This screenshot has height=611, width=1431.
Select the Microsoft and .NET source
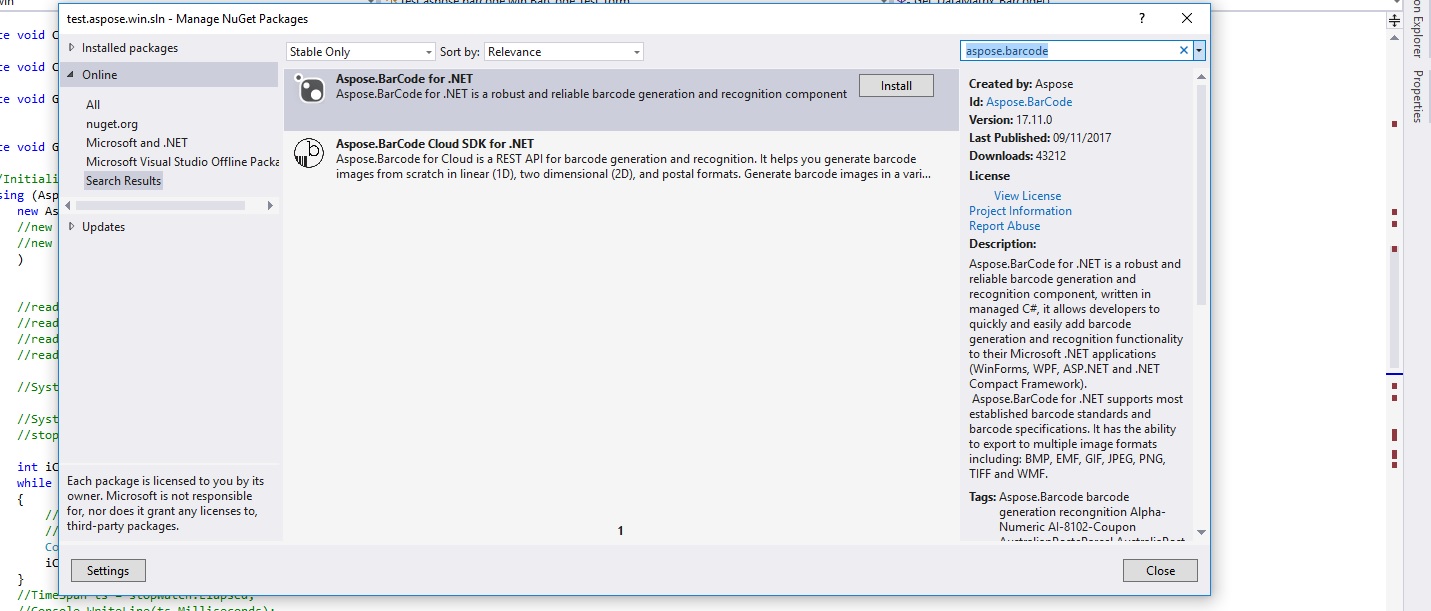click(x=137, y=142)
